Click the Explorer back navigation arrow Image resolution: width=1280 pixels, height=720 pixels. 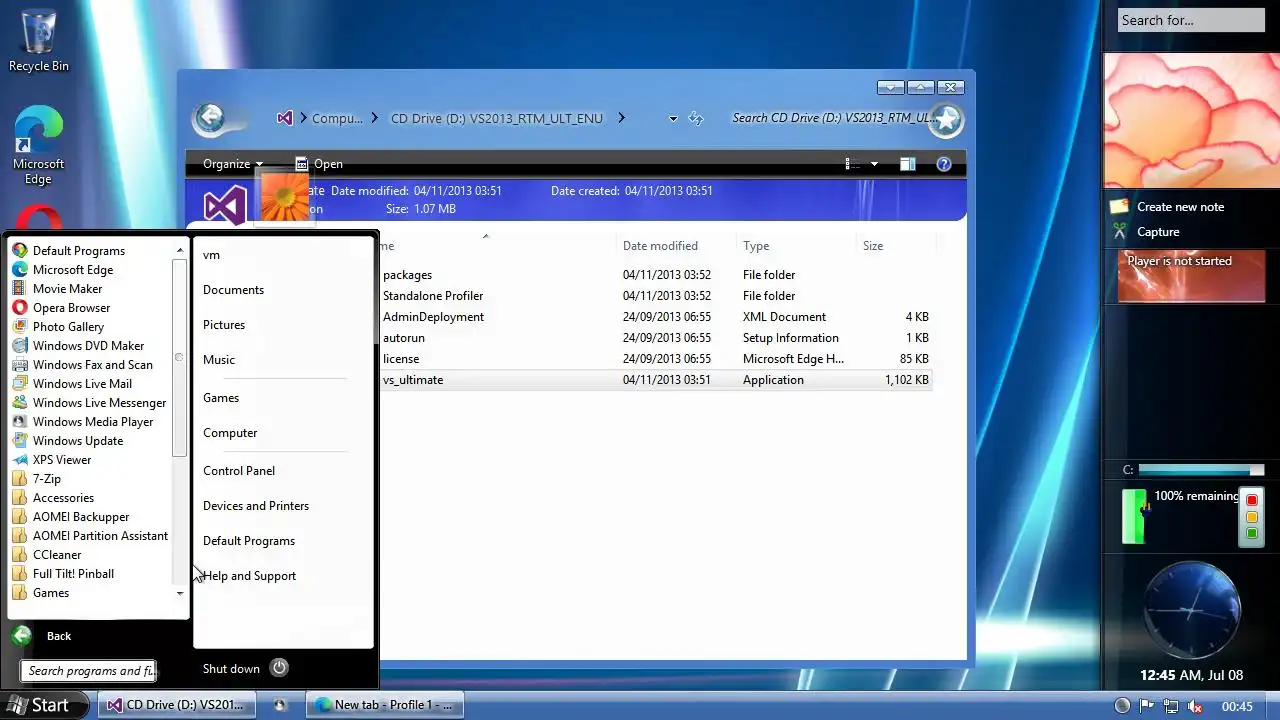pyautogui.click(x=210, y=118)
